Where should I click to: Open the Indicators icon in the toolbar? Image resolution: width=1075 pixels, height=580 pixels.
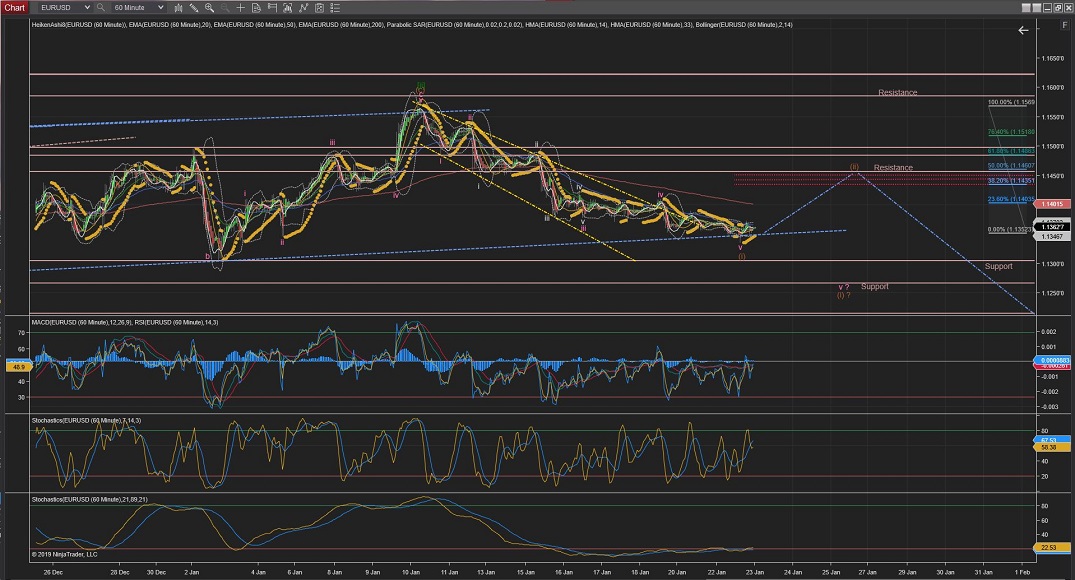tap(303, 7)
